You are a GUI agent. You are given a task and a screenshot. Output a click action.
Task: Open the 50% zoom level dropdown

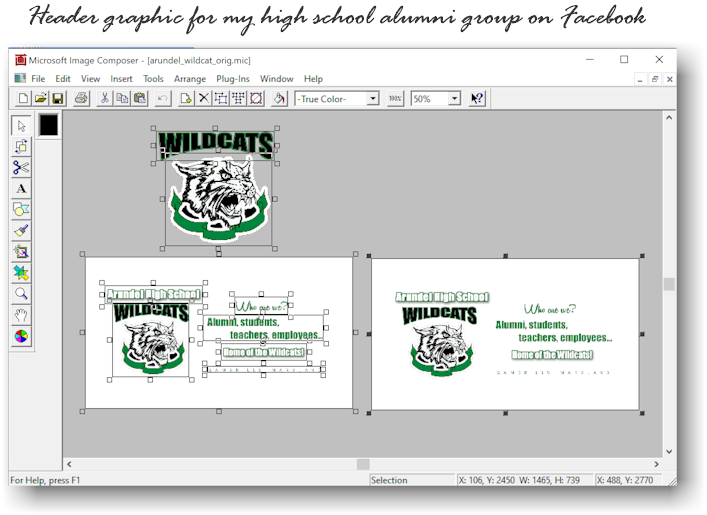(454, 98)
